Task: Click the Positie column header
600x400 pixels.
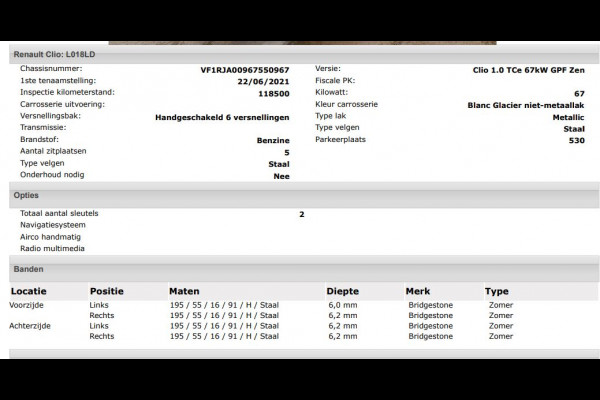Action: (107, 291)
